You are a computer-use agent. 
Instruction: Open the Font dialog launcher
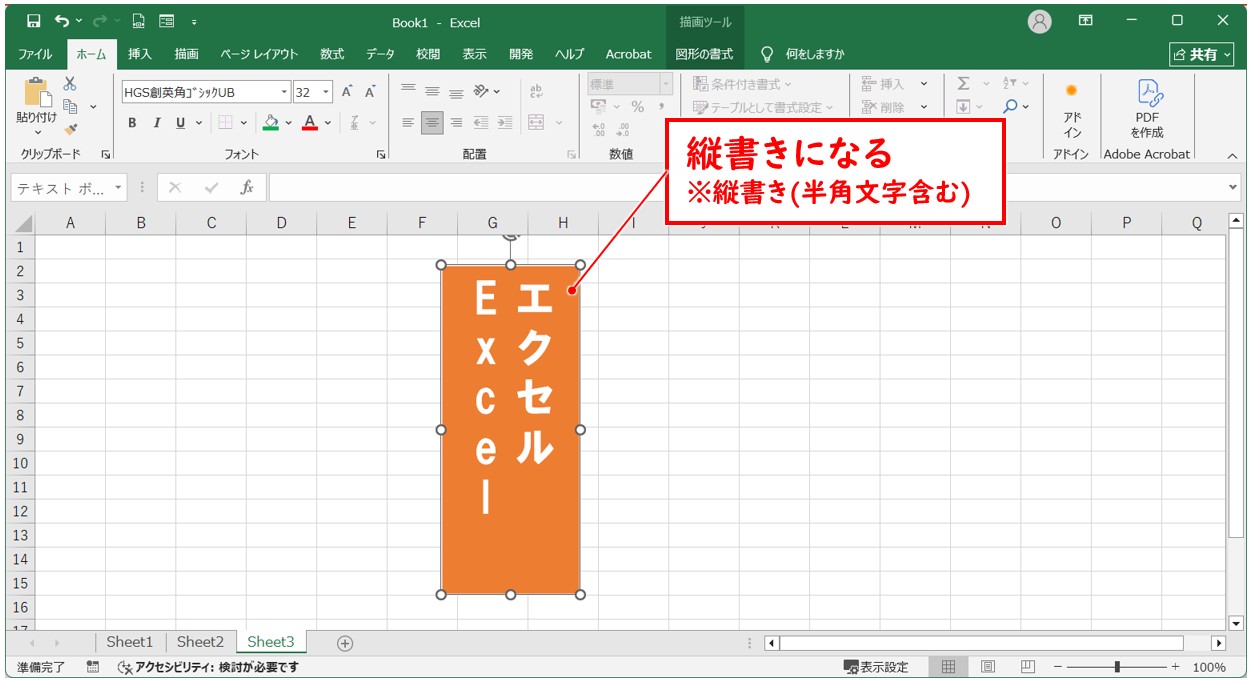tap(381, 155)
